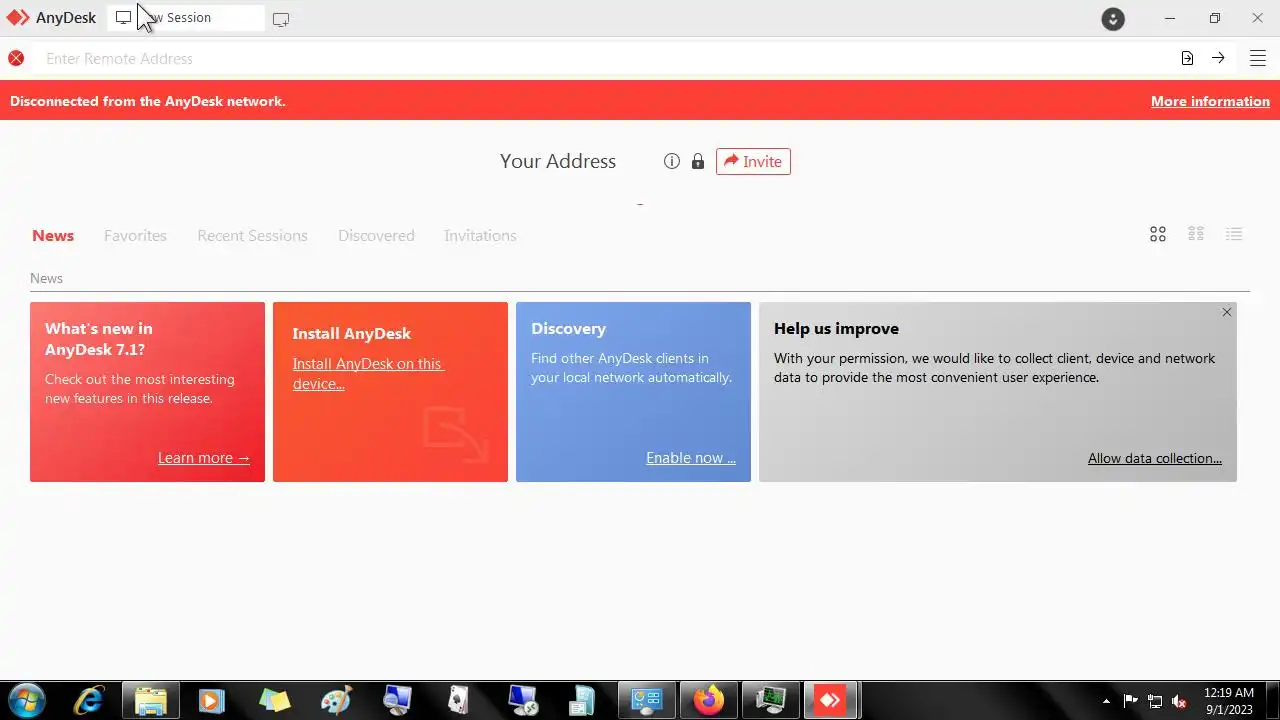Open Remote Desktop Connection on taskbar
Screen dimensions: 1280x720
coord(521,700)
